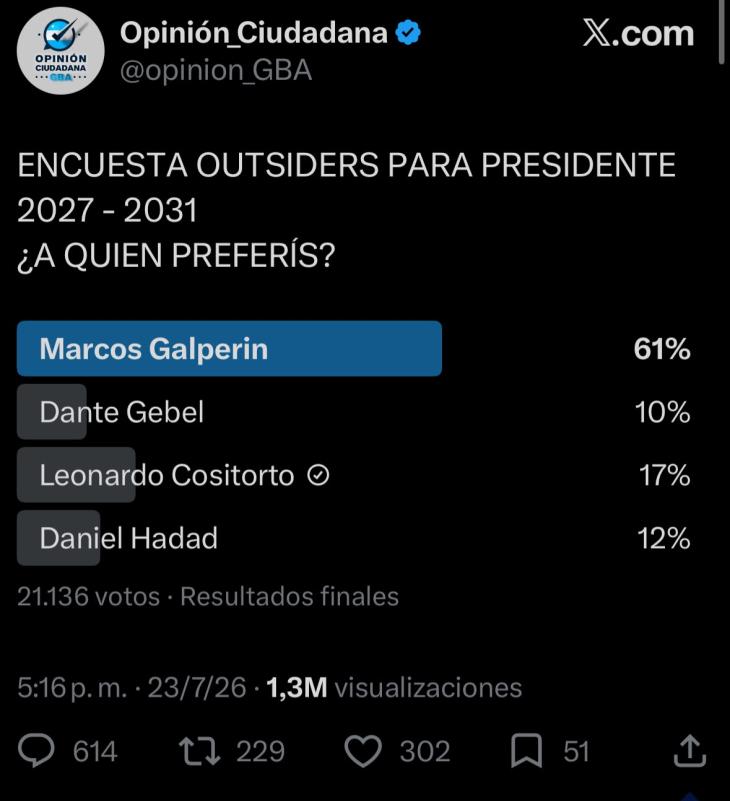730x801 pixels.
Task: Open the share upload icon
Action: tap(690, 750)
